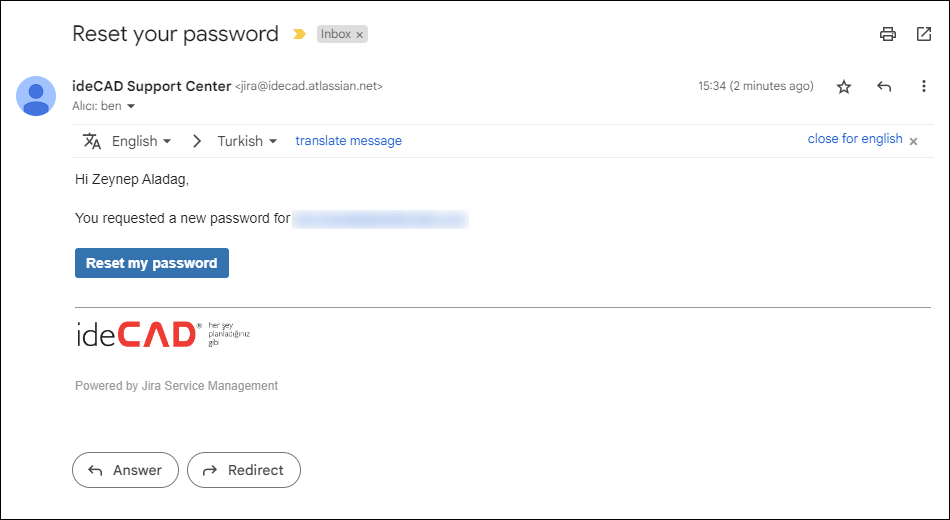950x520 pixels.
Task: Remove the Inbox label with its x
Action: 360,35
